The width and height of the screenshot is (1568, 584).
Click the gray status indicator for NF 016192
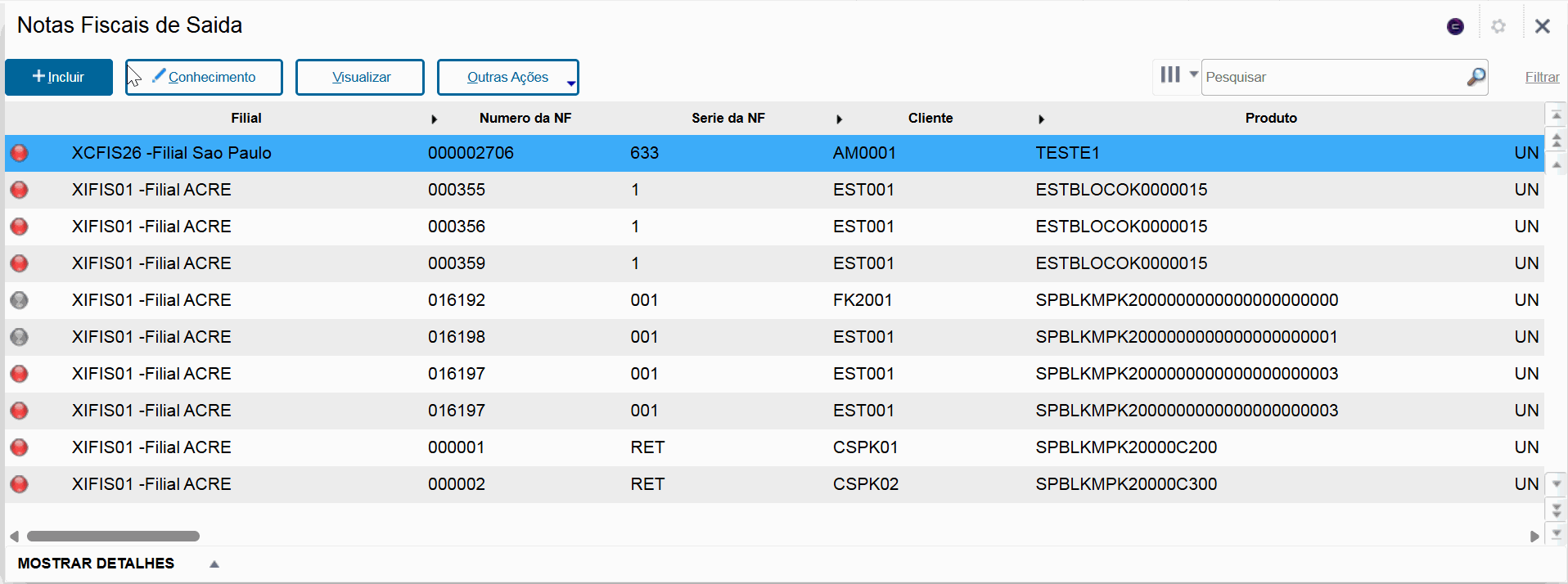[x=19, y=300]
